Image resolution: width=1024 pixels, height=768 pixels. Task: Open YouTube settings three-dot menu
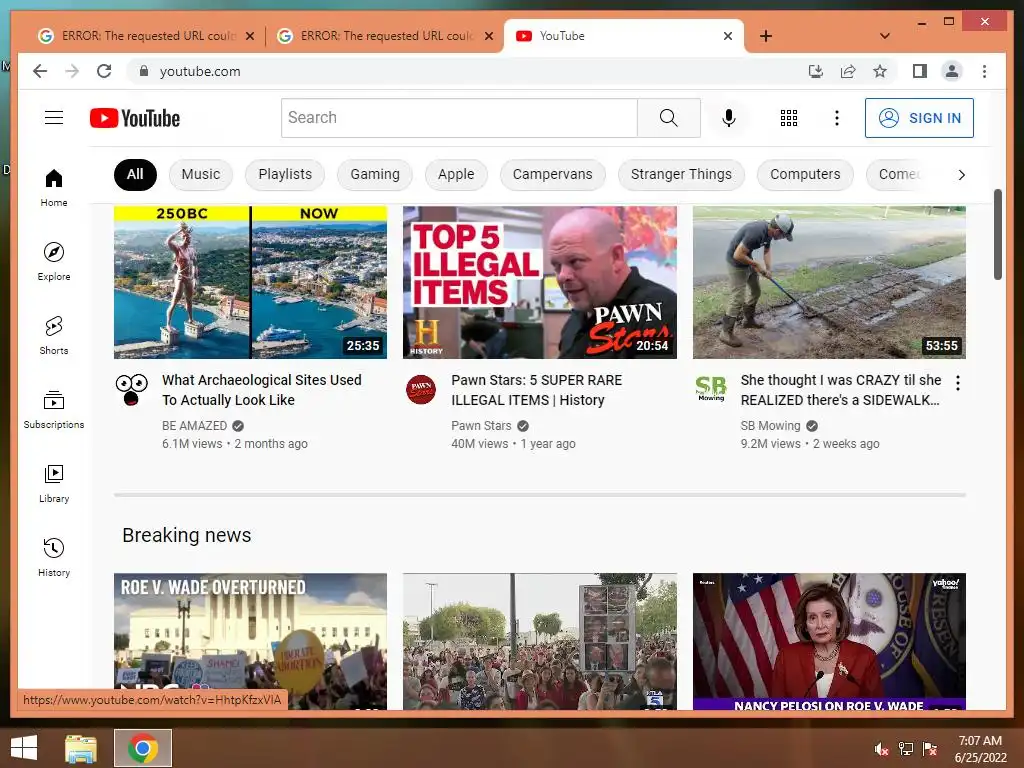click(837, 118)
